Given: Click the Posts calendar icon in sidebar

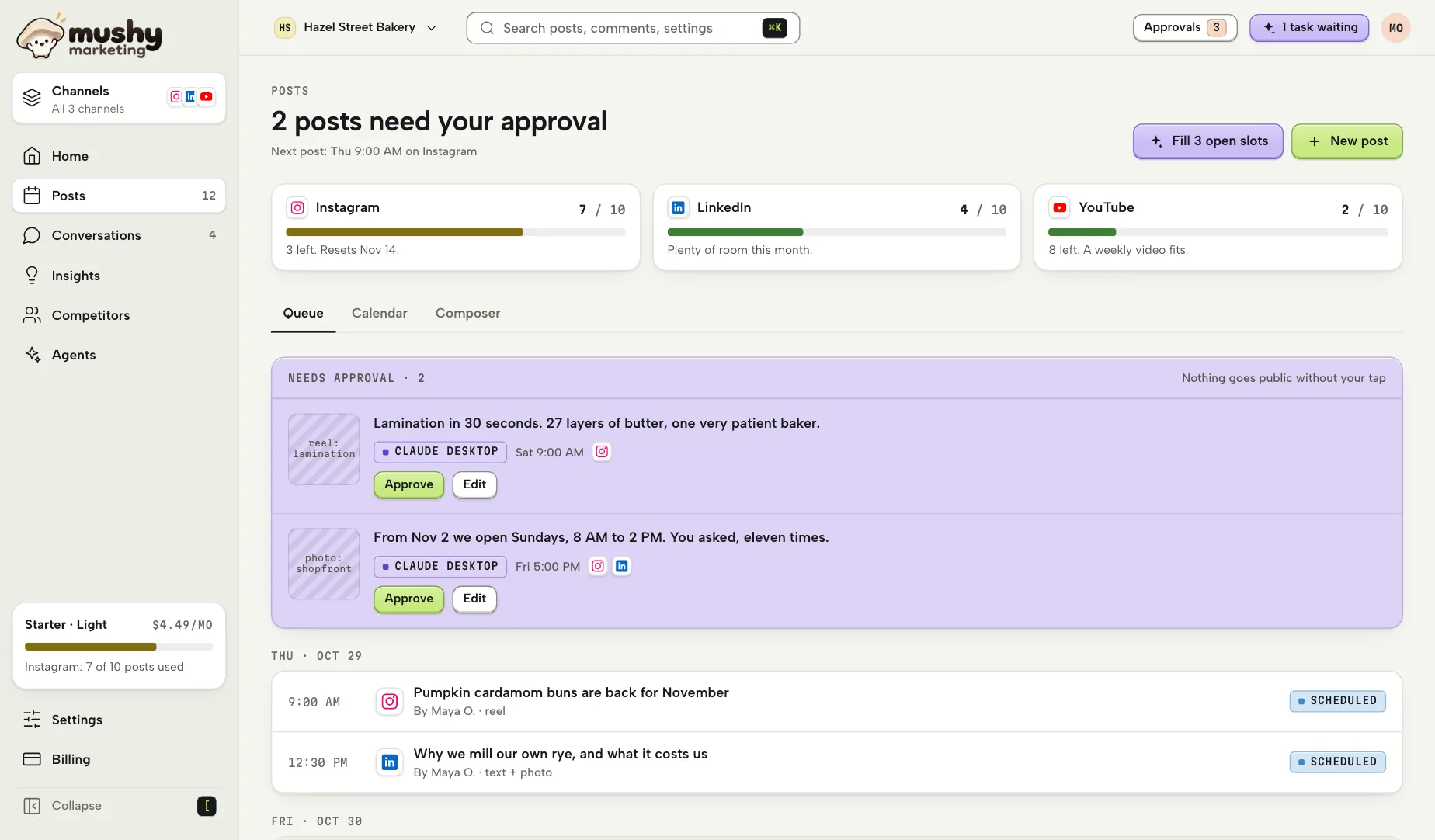Looking at the screenshot, I should (x=32, y=196).
